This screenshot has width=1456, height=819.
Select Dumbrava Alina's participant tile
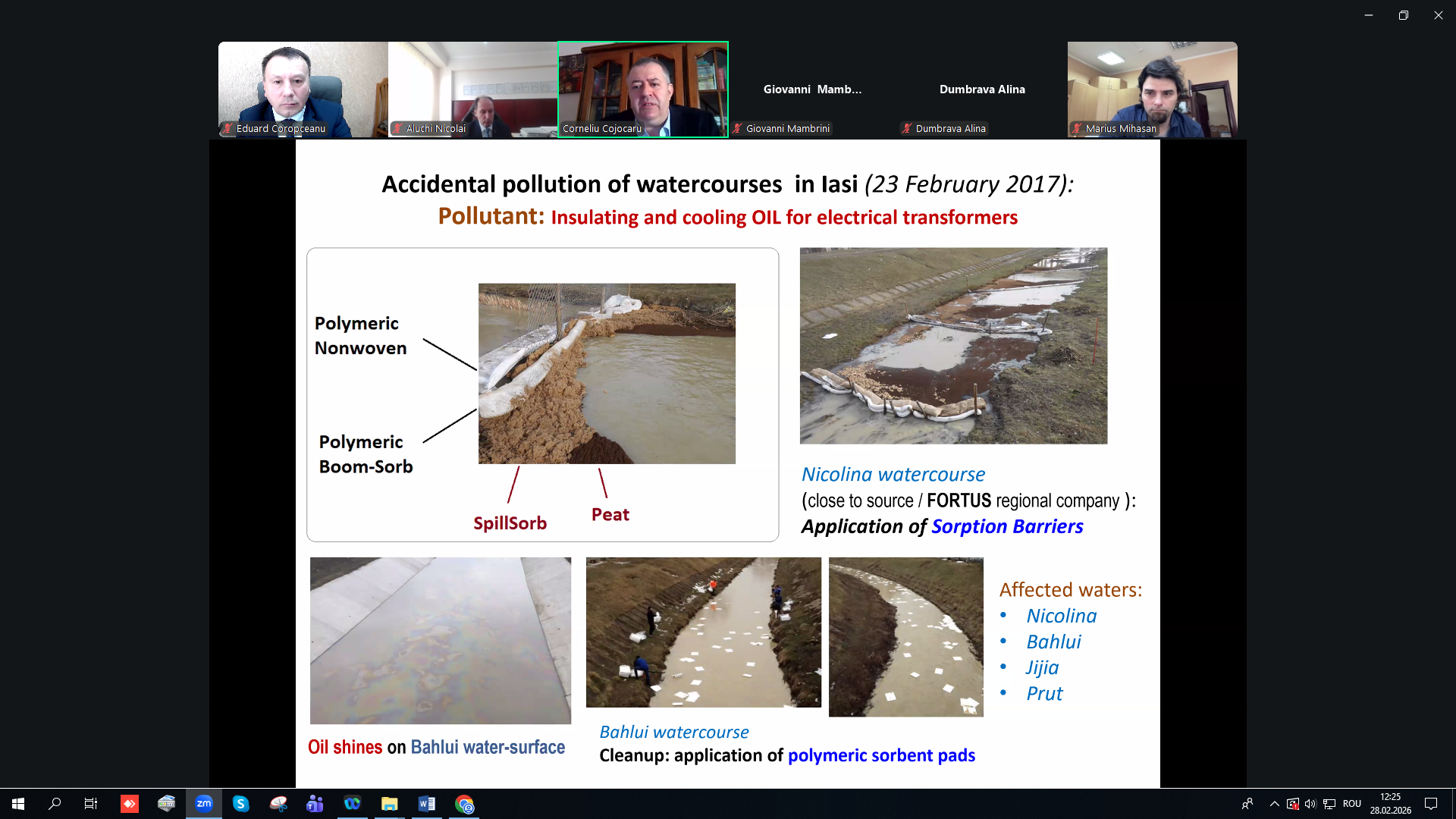(982, 89)
